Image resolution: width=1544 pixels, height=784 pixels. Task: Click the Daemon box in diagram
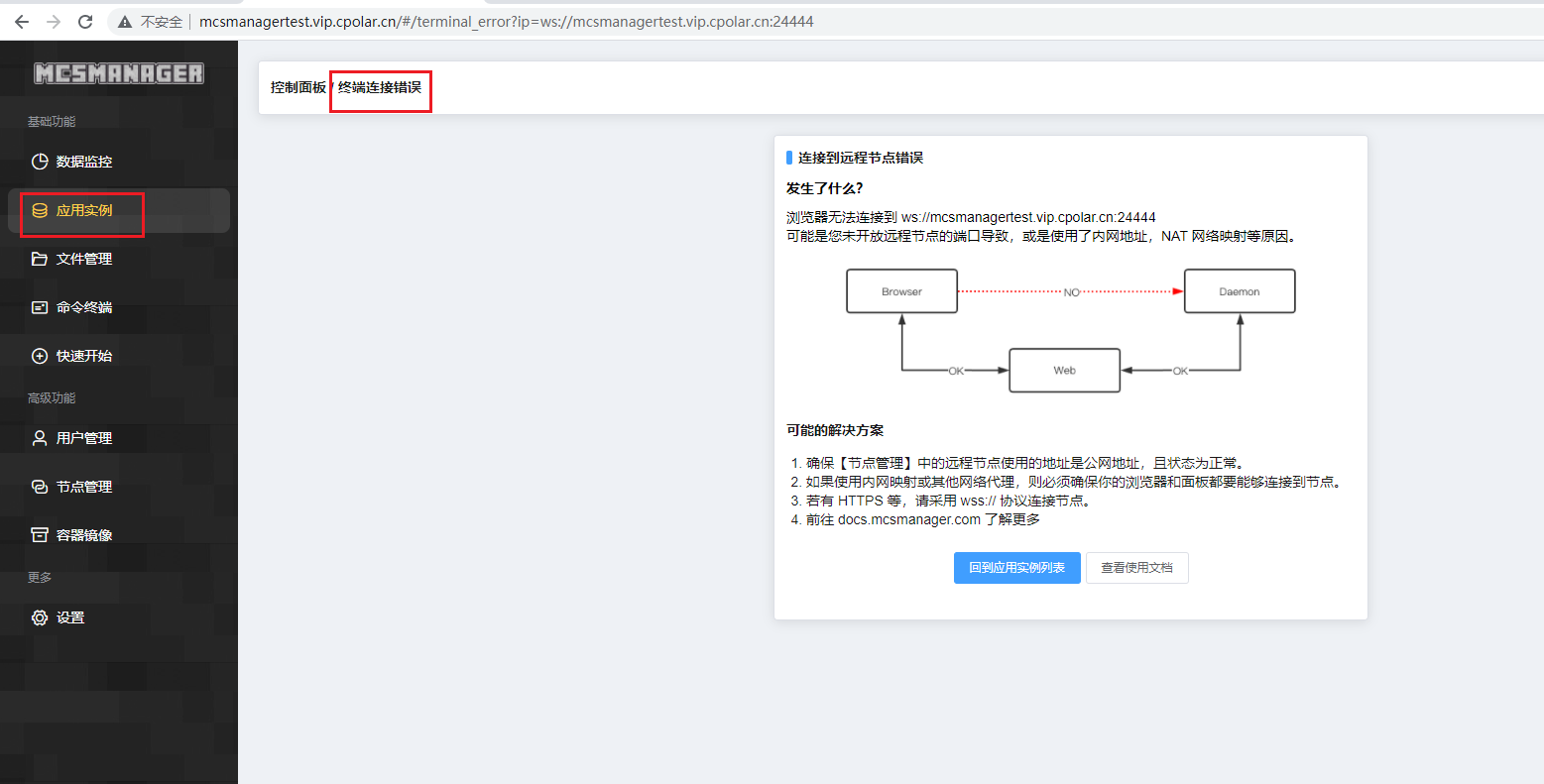pos(1240,291)
